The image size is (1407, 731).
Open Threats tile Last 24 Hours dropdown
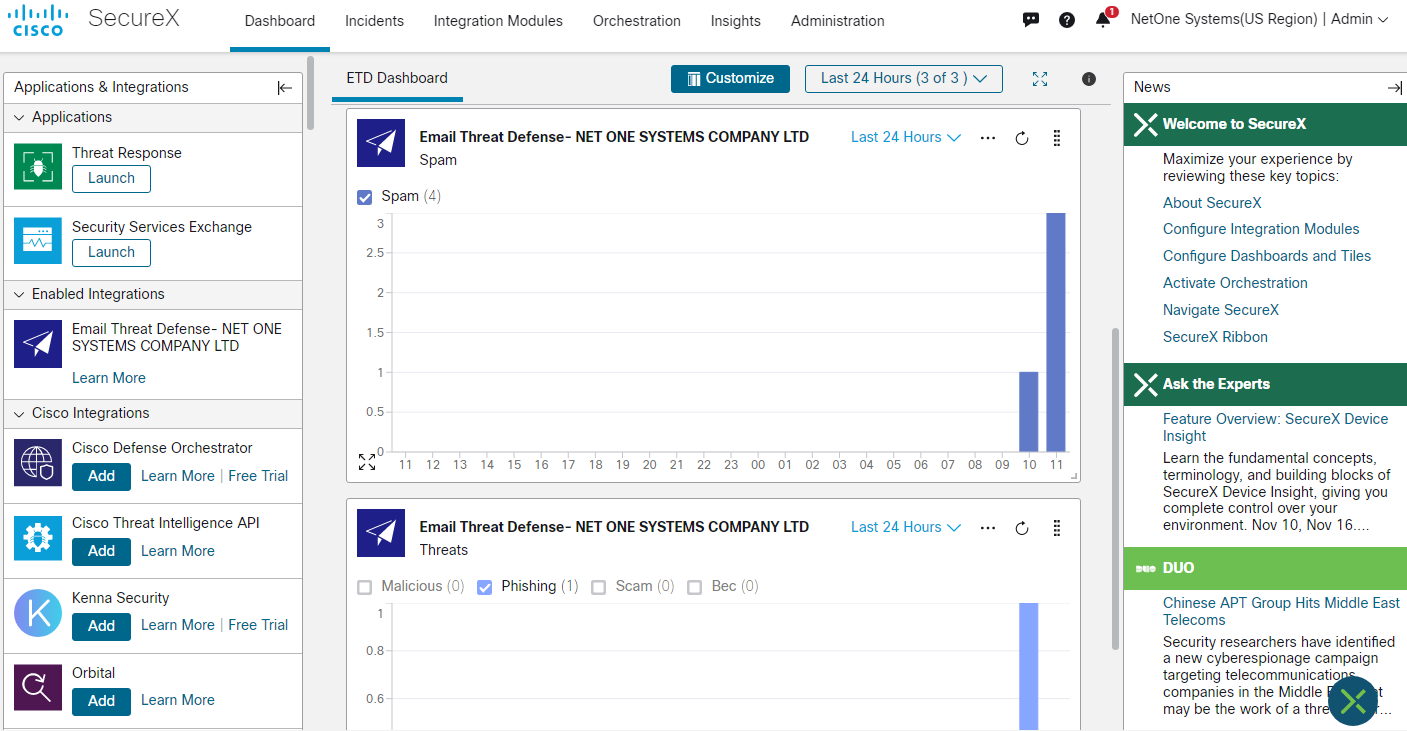pos(906,528)
